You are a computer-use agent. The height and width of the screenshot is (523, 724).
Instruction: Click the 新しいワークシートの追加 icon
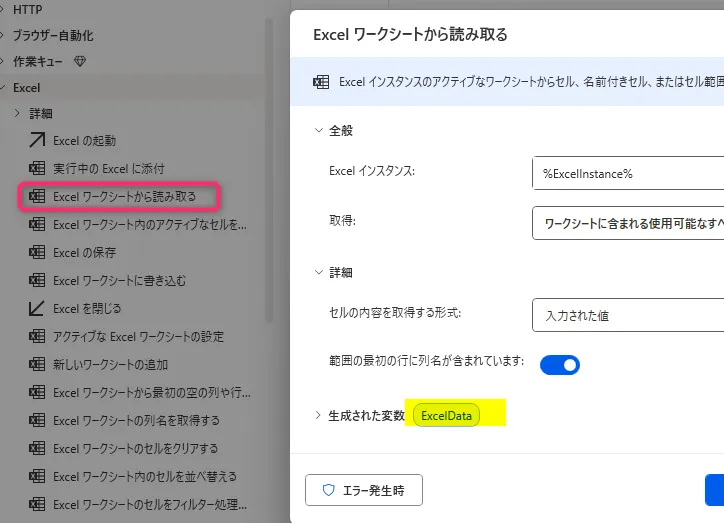[x=38, y=365]
